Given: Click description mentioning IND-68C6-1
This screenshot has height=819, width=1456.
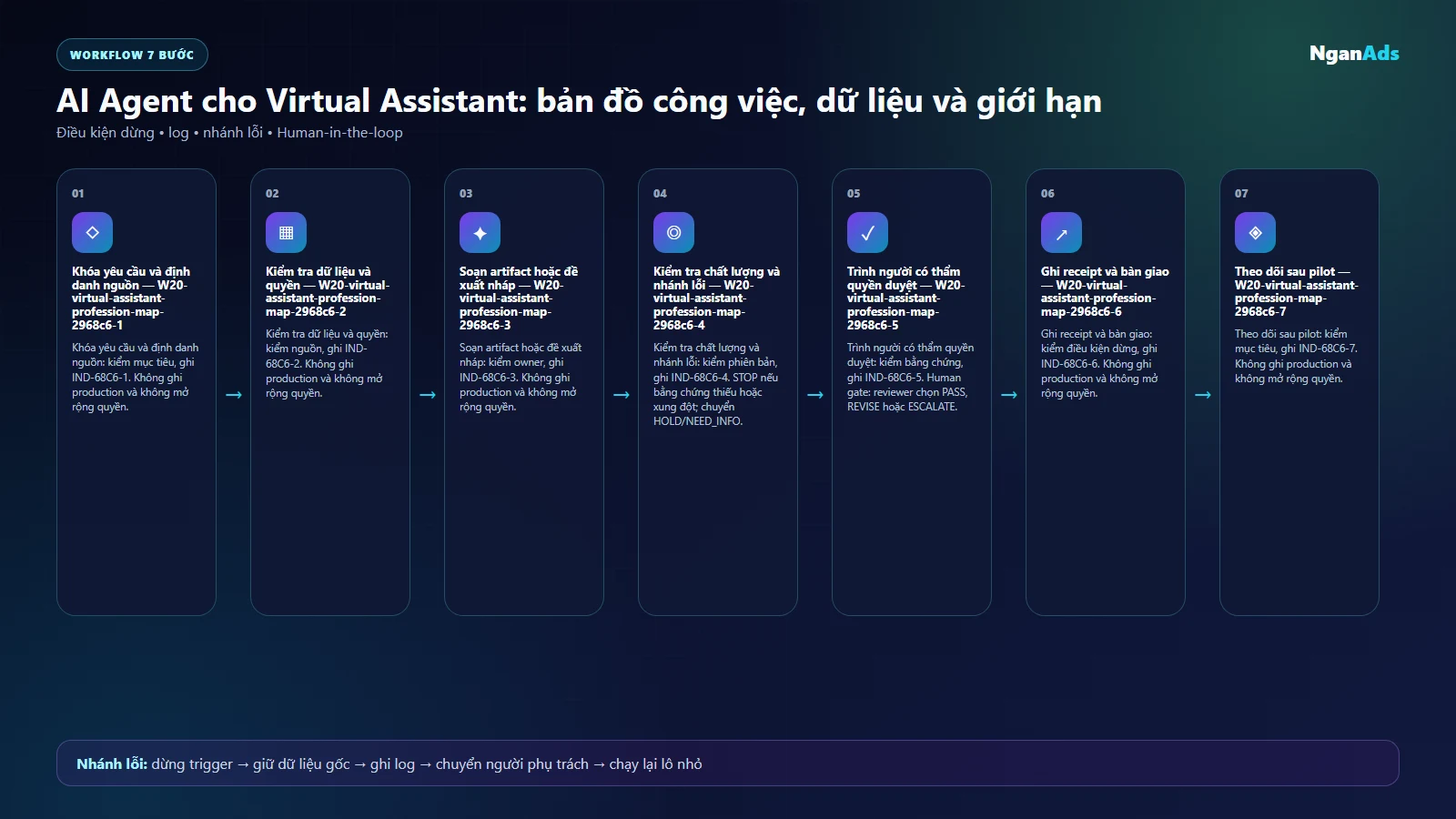Looking at the screenshot, I should (136, 378).
